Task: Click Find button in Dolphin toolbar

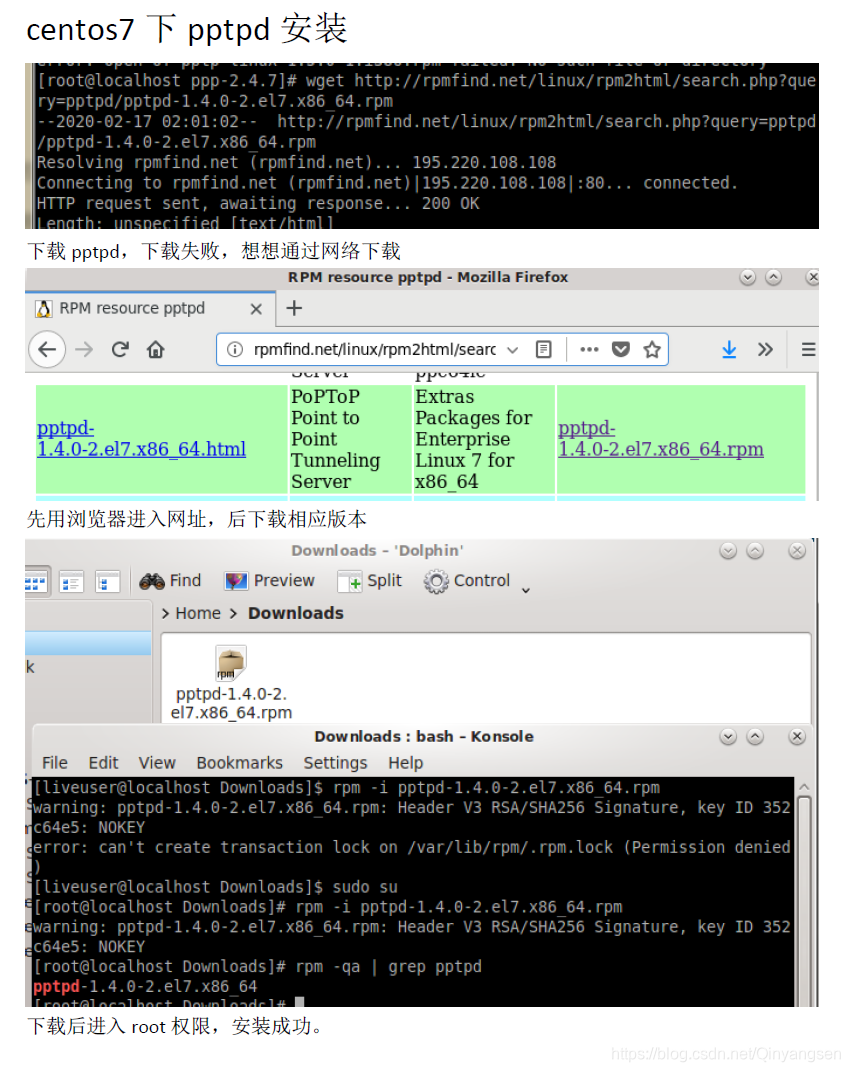Action: click(x=170, y=580)
